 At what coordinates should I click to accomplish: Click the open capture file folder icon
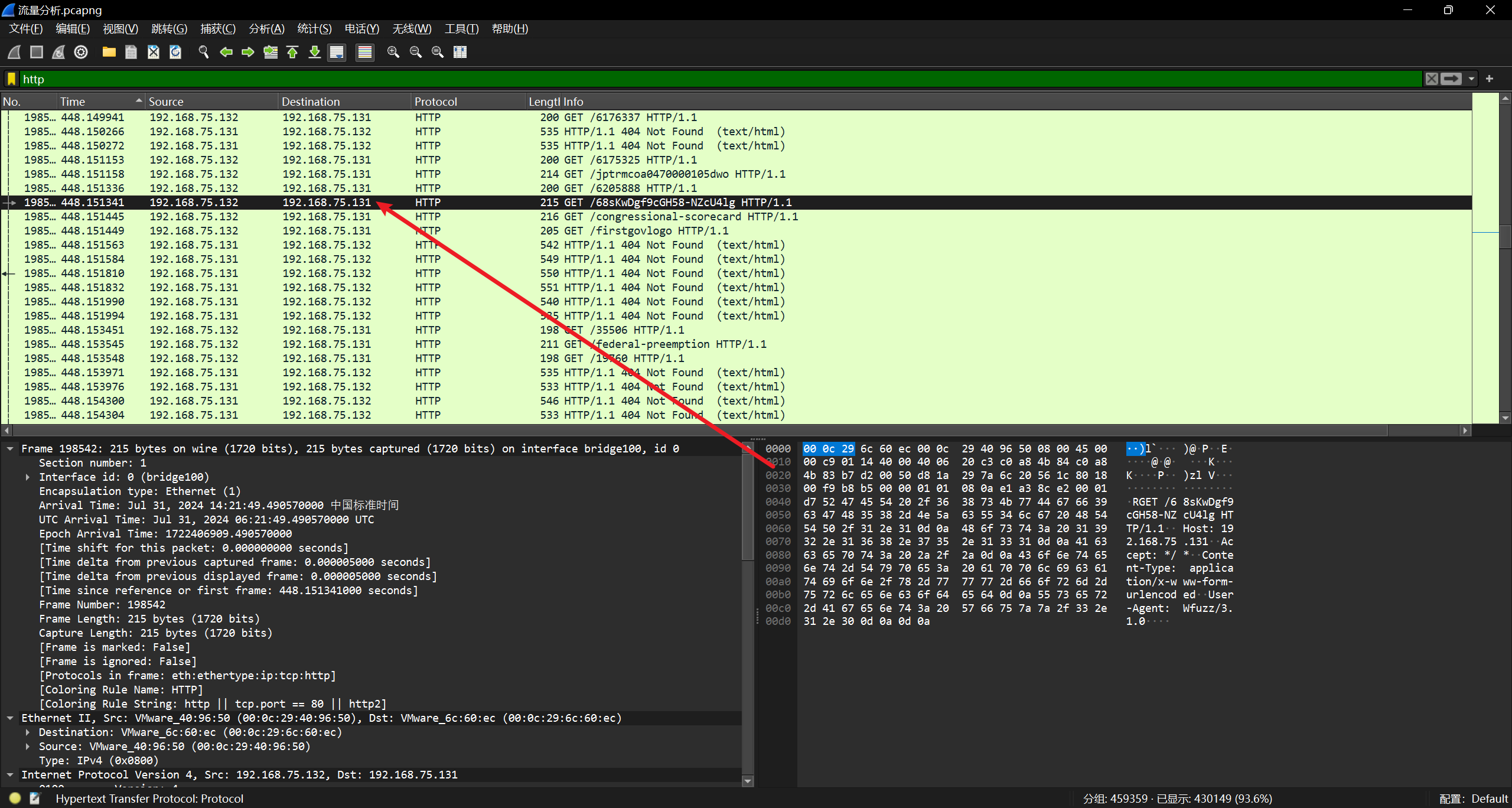pyautogui.click(x=109, y=53)
